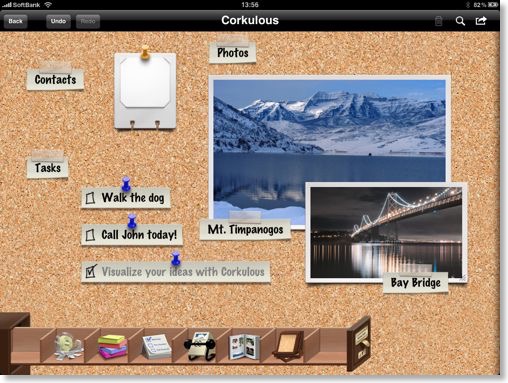Tap the blank pinned contact card
The image size is (508, 383).
point(145,90)
